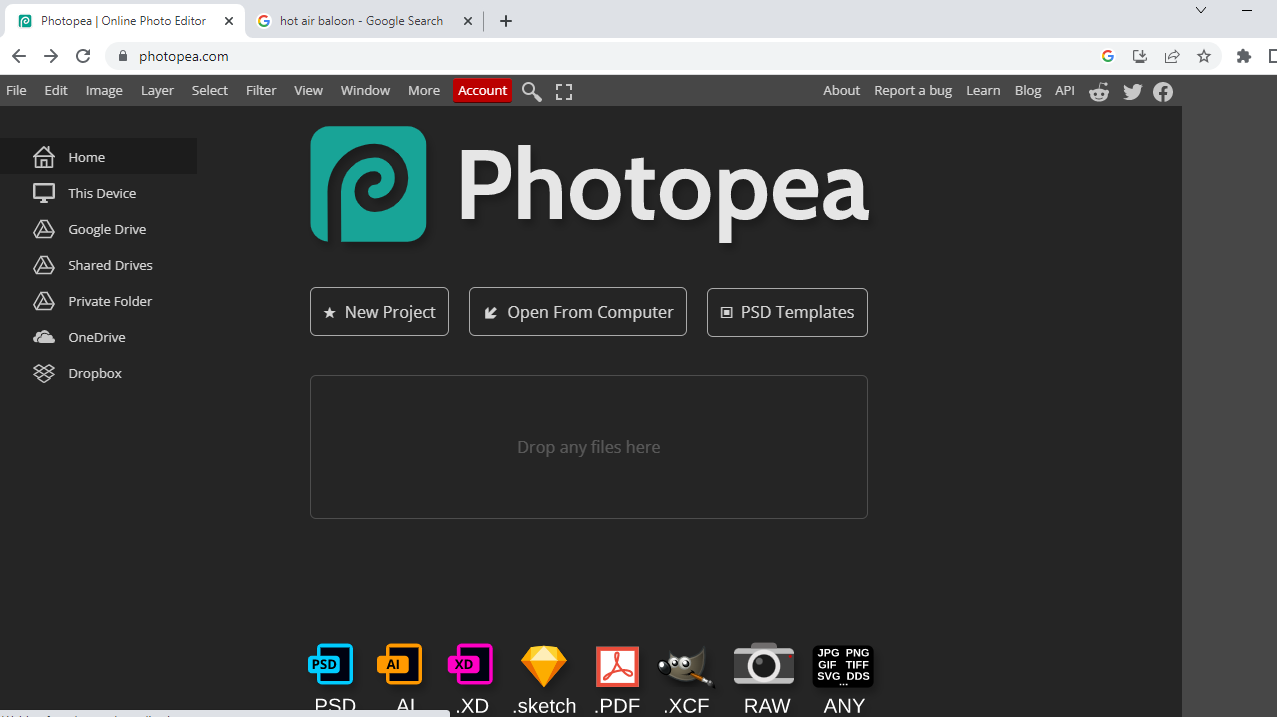Close the Photopea browser tab
Image resolution: width=1277 pixels, height=717 pixels.
pos(228,21)
